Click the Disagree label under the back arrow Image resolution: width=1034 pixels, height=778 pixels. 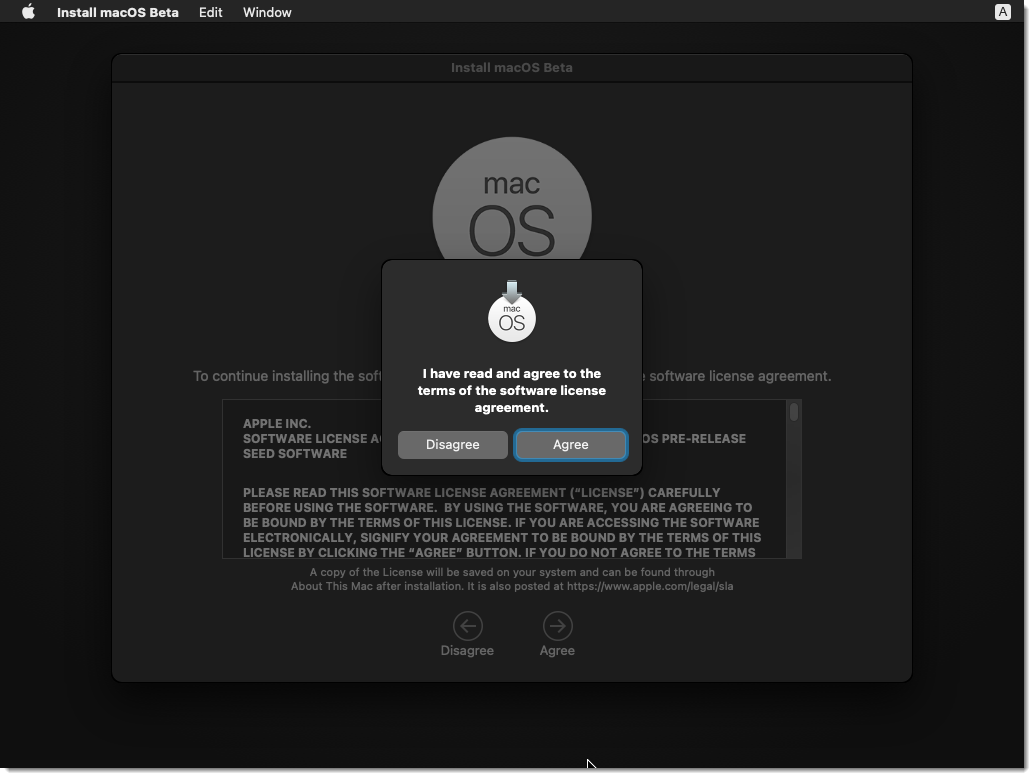pos(467,650)
